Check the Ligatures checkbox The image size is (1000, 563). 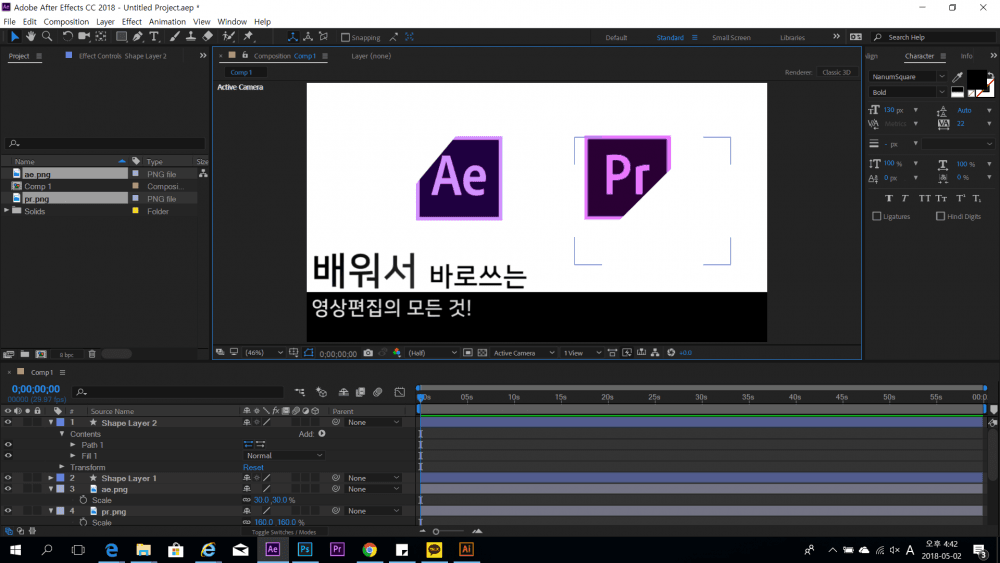coord(876,216)
